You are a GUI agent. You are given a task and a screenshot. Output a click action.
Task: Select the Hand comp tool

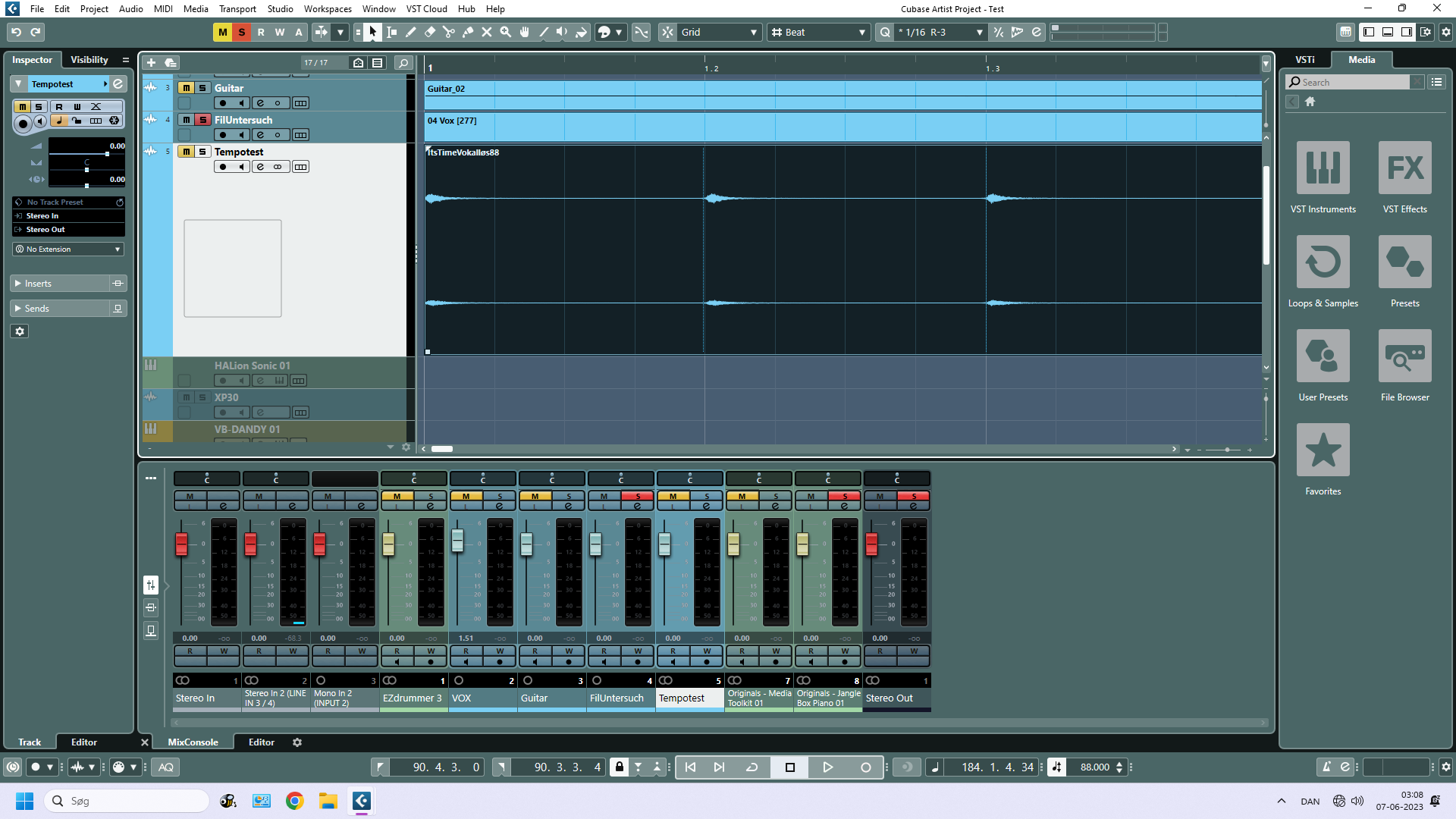524,32
